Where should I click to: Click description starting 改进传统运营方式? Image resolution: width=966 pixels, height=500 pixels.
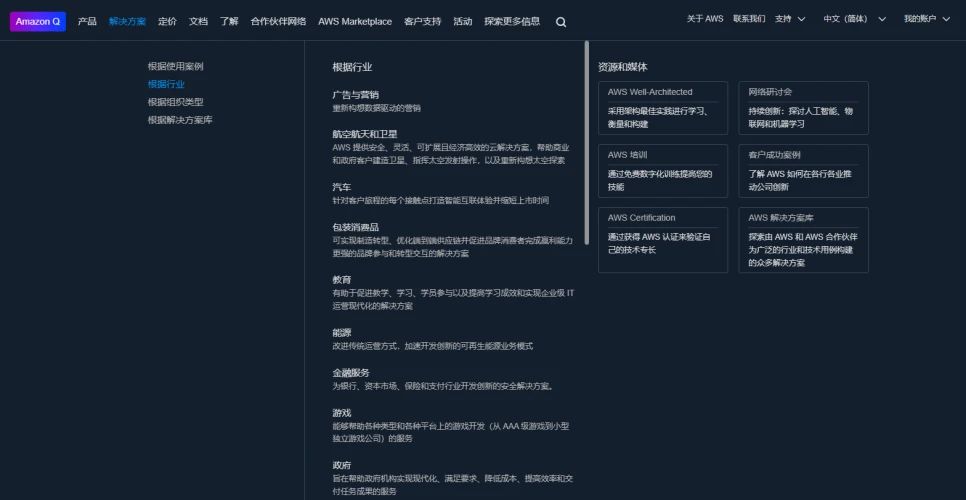432,346
